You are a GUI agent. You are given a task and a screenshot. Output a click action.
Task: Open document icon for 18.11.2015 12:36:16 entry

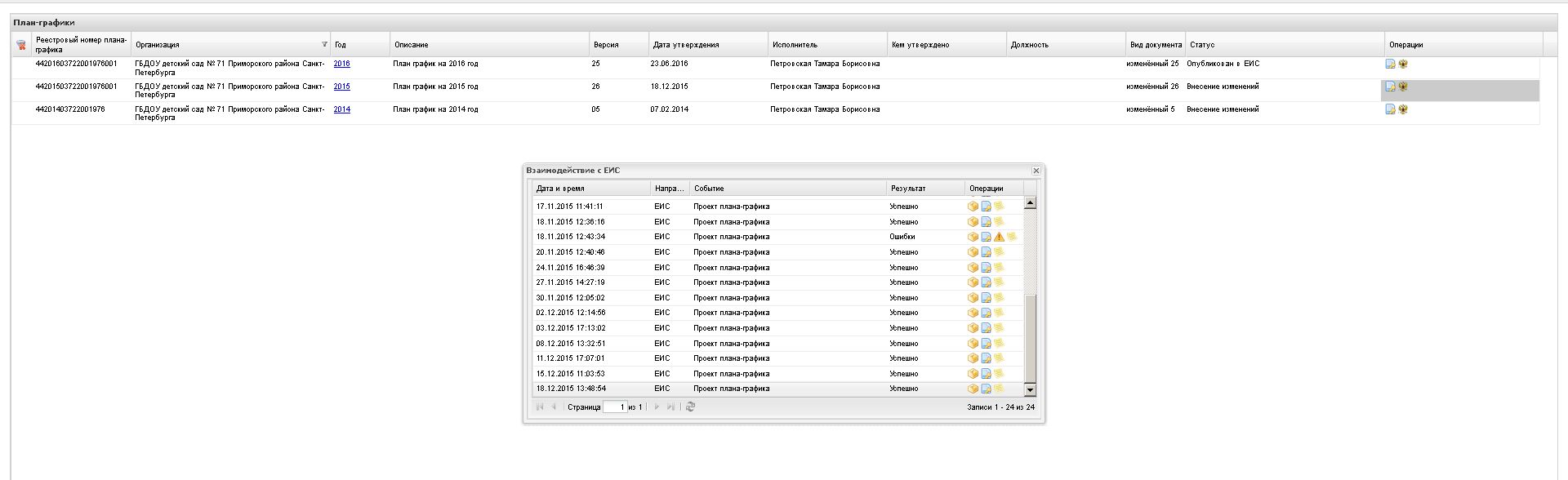986,222
